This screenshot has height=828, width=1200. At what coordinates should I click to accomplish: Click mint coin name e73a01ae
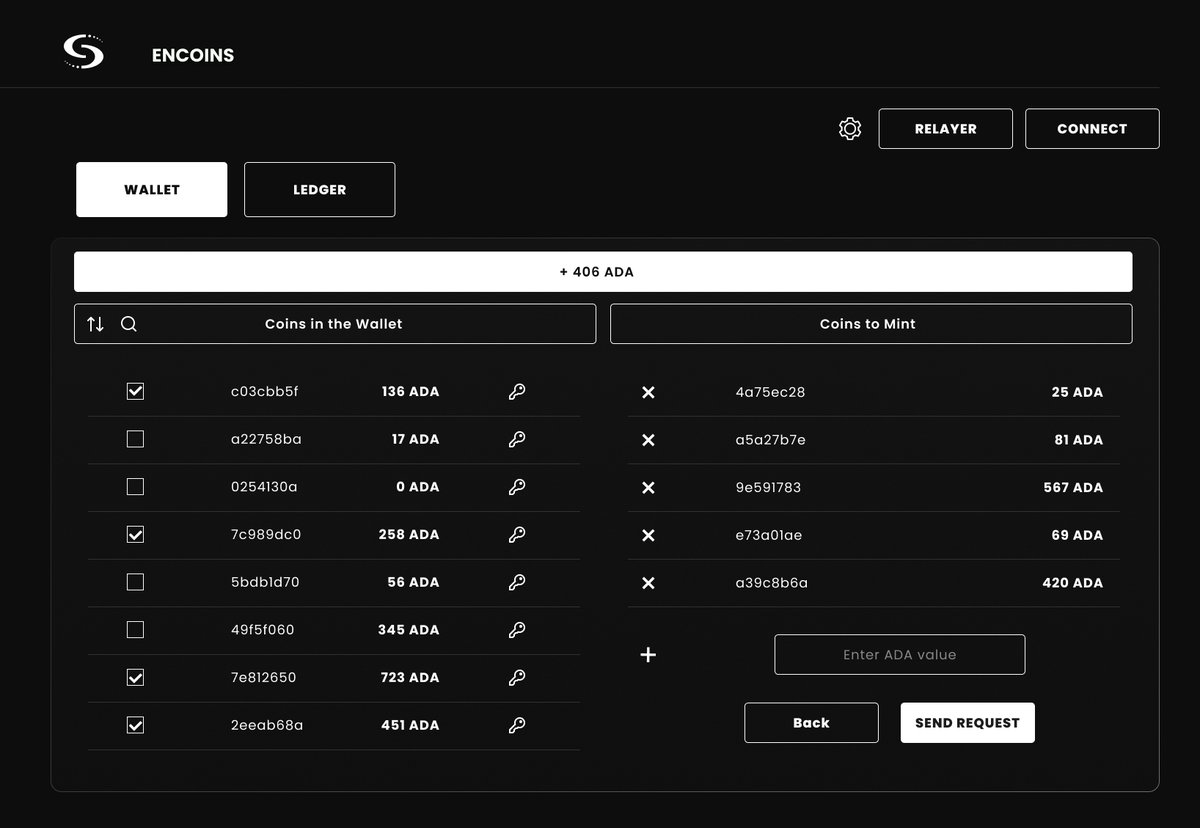coord(769,535)
